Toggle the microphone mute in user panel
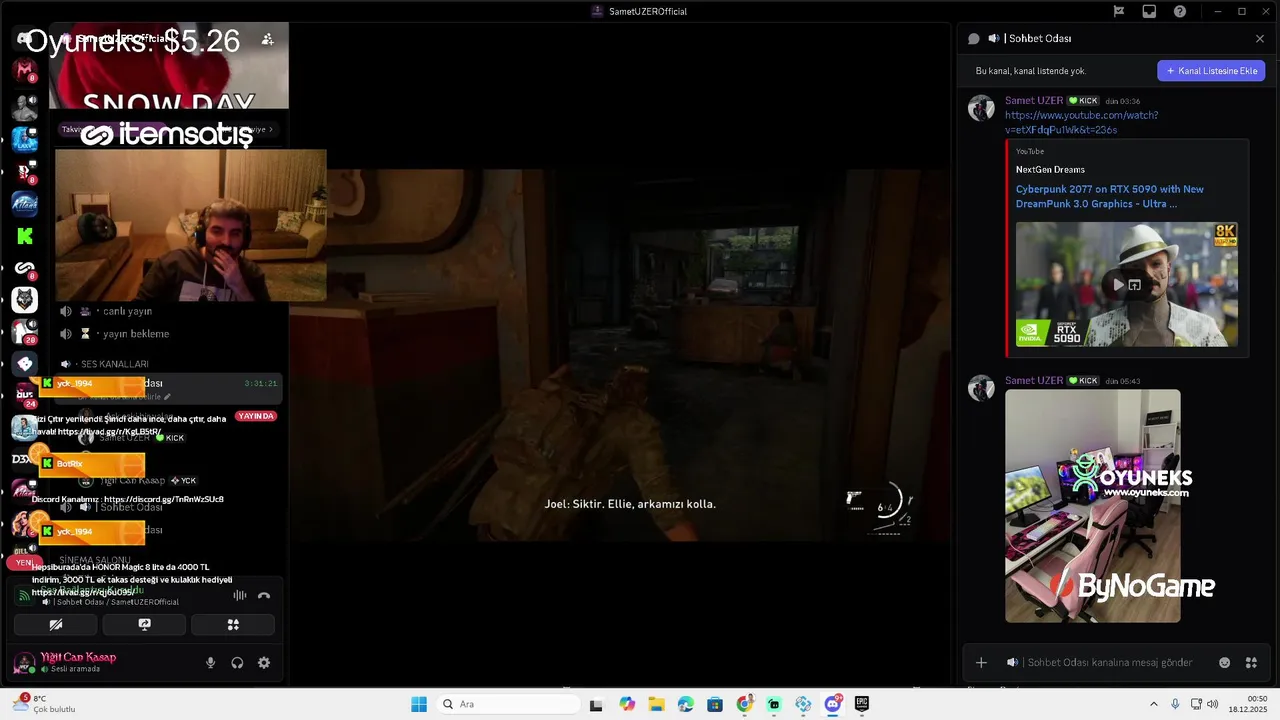The image size is (1280, 720). pos(210,663)
